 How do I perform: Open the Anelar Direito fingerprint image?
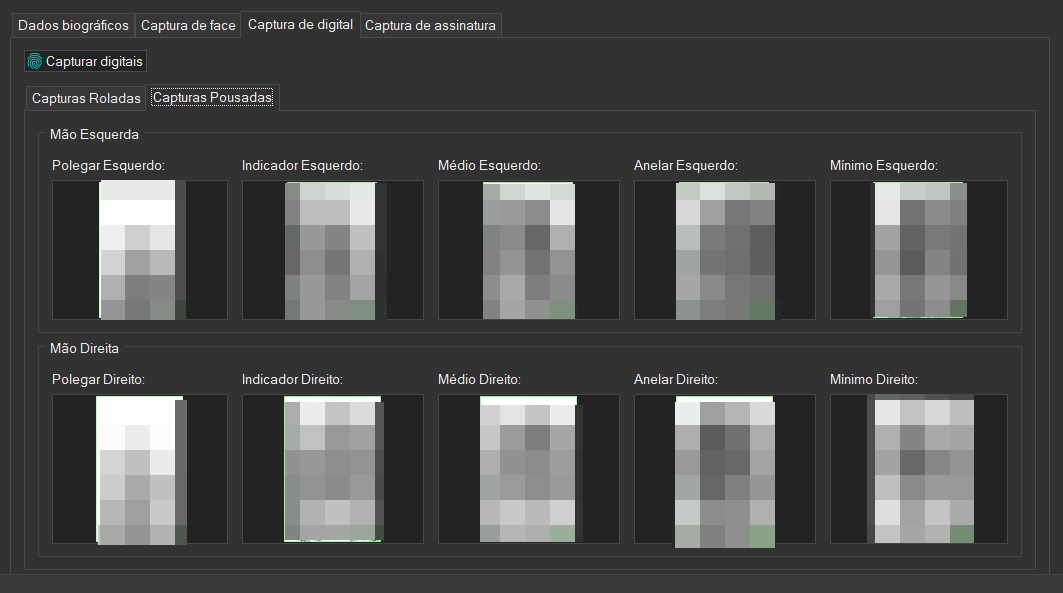coord(725,469)
